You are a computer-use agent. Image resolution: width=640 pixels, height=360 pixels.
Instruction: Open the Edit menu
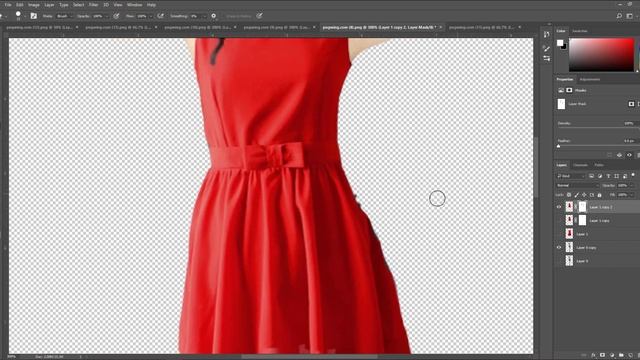point(20,5)
